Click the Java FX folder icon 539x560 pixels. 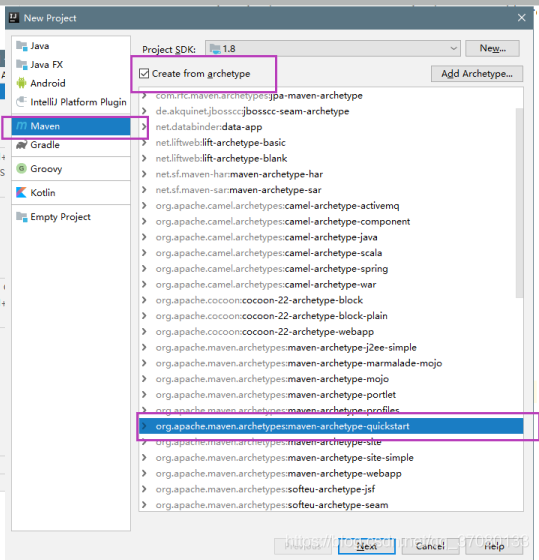(22, 65)
